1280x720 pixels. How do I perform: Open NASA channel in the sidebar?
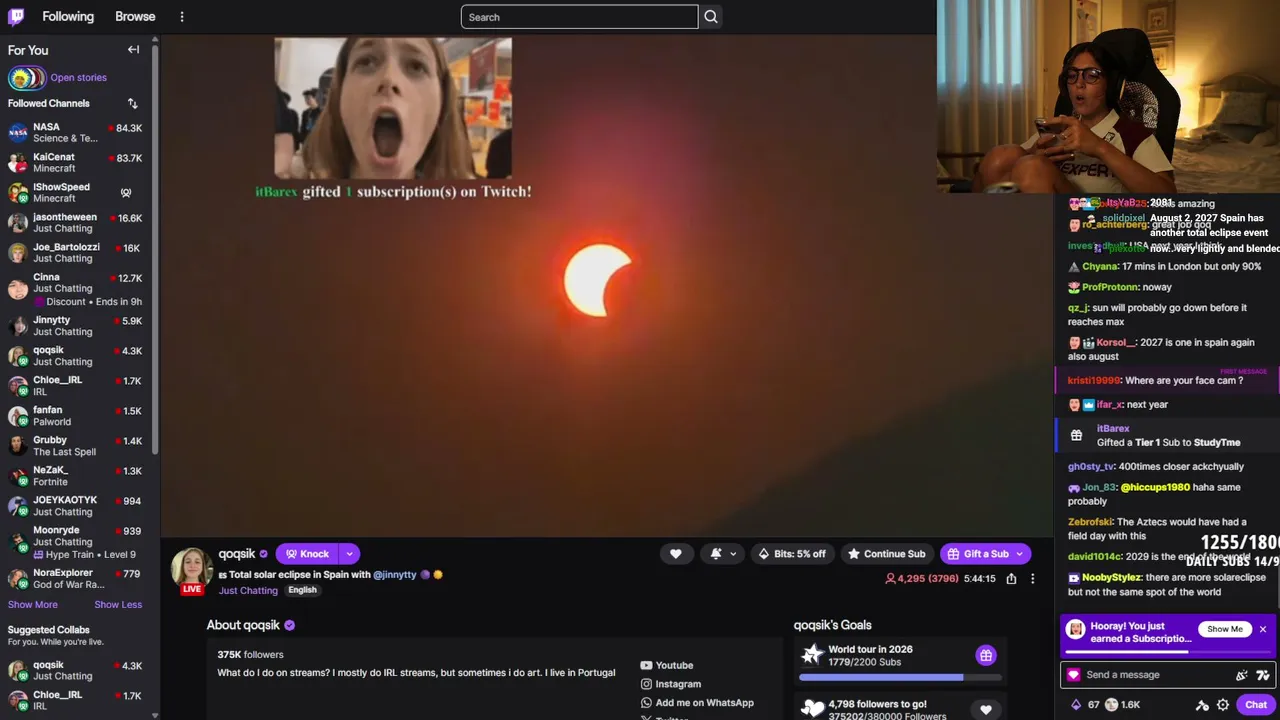pyautogui.click(x=75, y=132)
